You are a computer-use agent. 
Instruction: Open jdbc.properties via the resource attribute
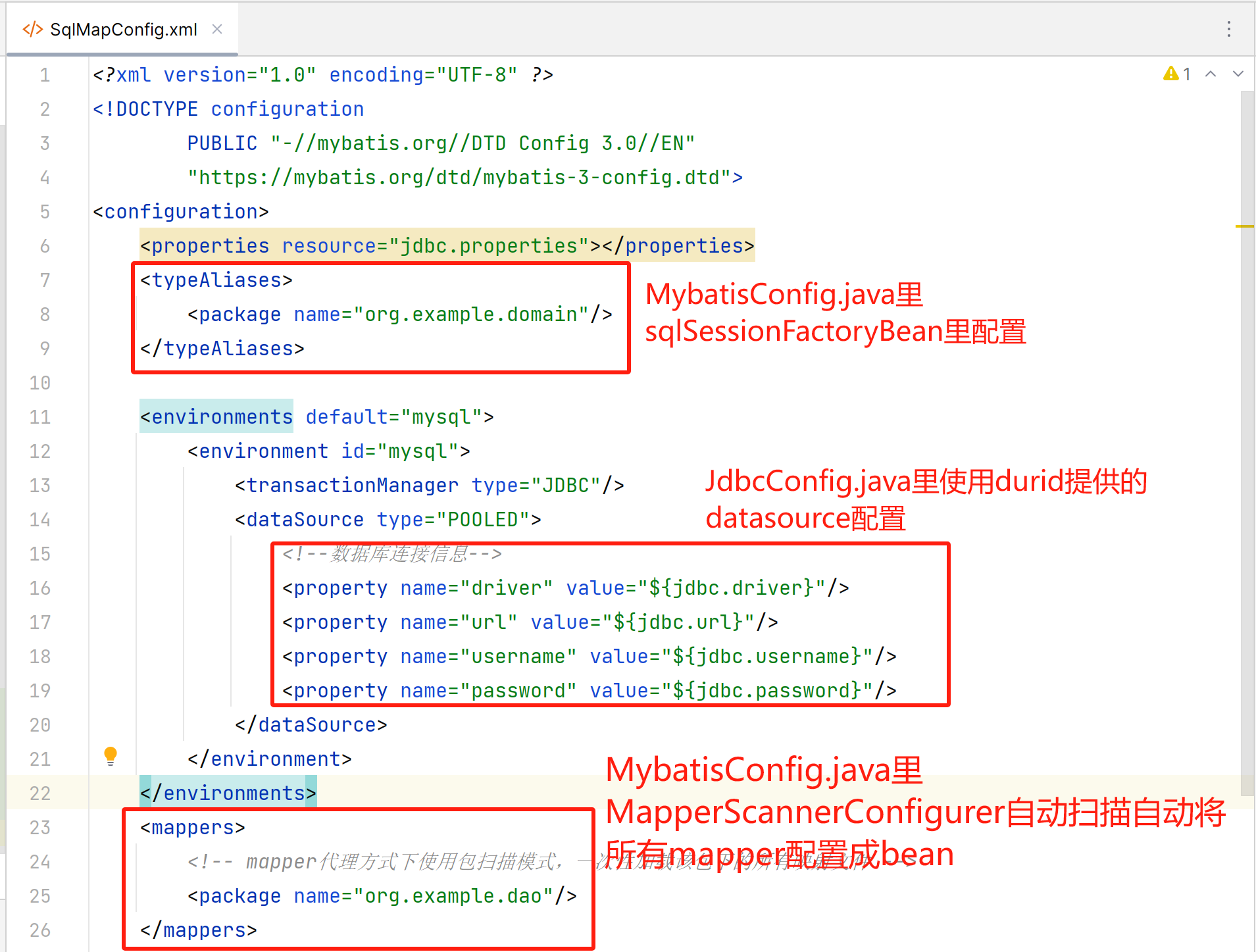coord(491,245)
